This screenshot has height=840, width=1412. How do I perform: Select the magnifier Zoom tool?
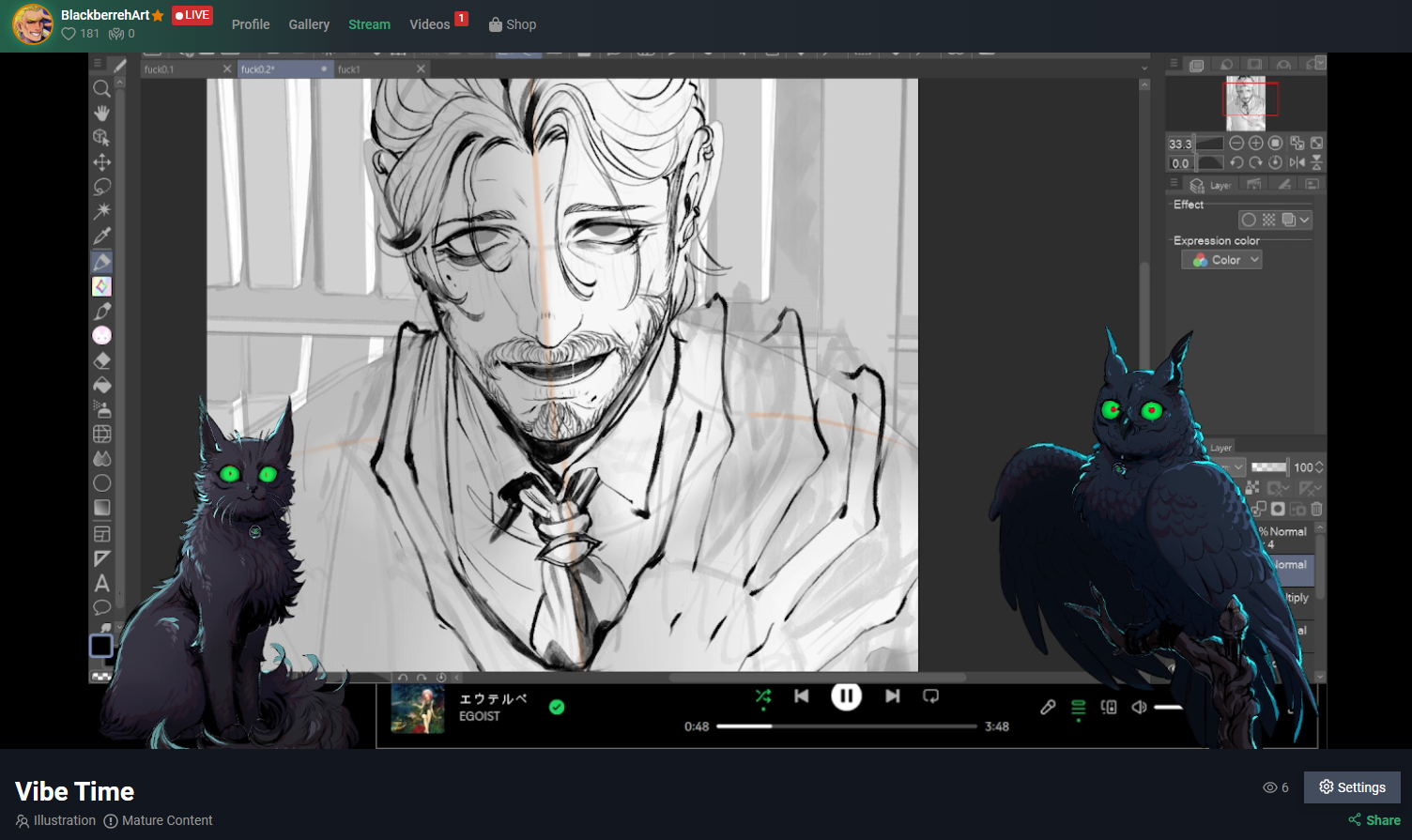pyautogui.click(x=101, y=88)
